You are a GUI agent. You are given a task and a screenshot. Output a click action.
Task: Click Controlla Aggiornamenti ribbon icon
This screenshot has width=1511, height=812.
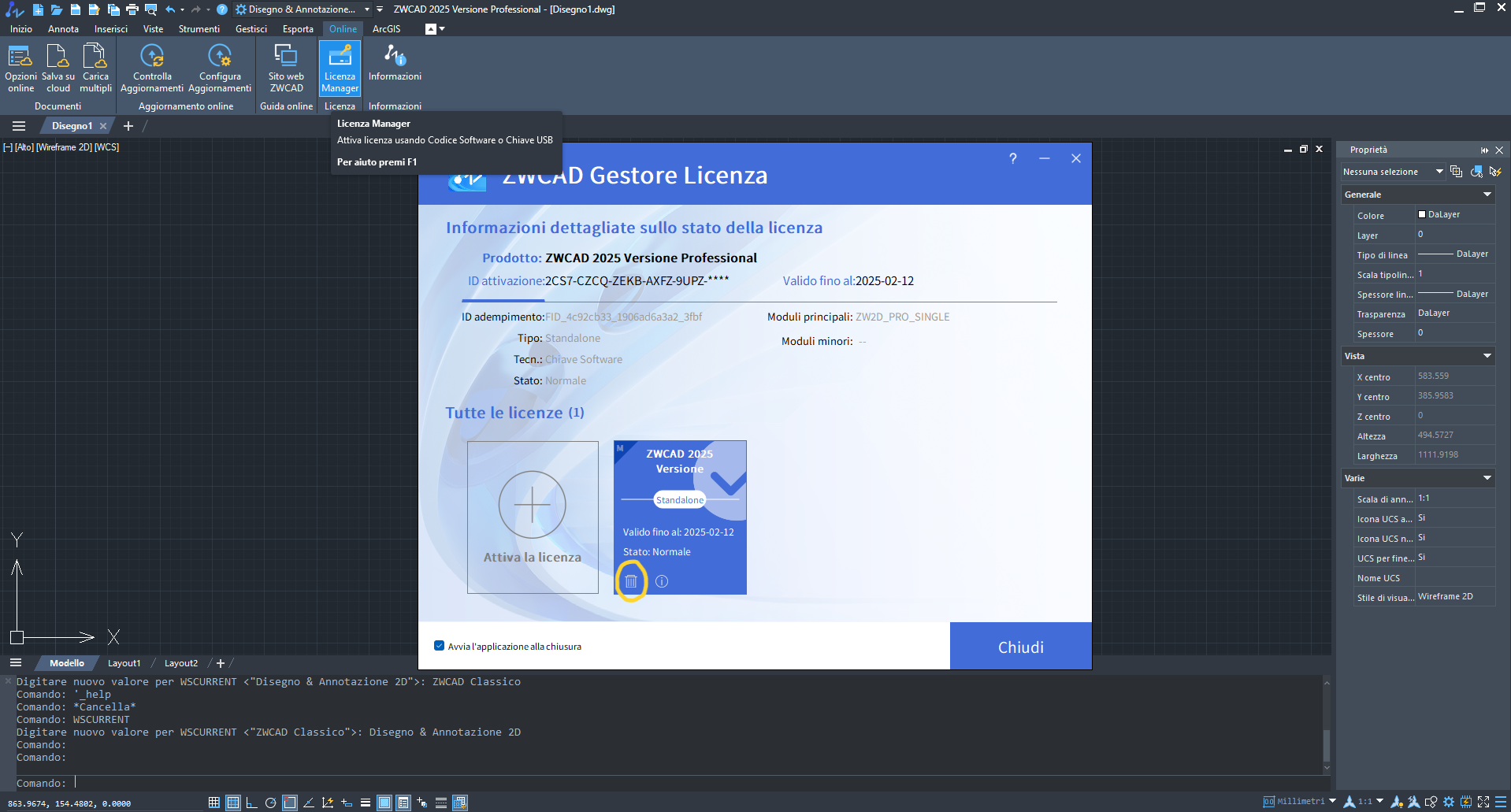(x=152, y=69)
